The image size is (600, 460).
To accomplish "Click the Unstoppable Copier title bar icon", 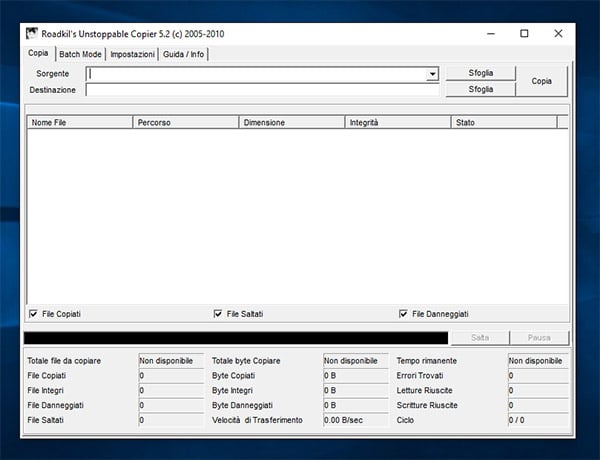I will 31,33.
